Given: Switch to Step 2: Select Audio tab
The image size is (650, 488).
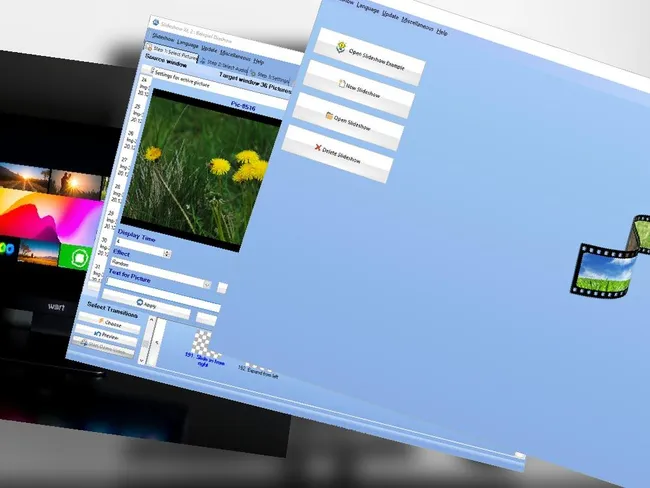Looking at the screenshot, I should (x=223, y=65).
